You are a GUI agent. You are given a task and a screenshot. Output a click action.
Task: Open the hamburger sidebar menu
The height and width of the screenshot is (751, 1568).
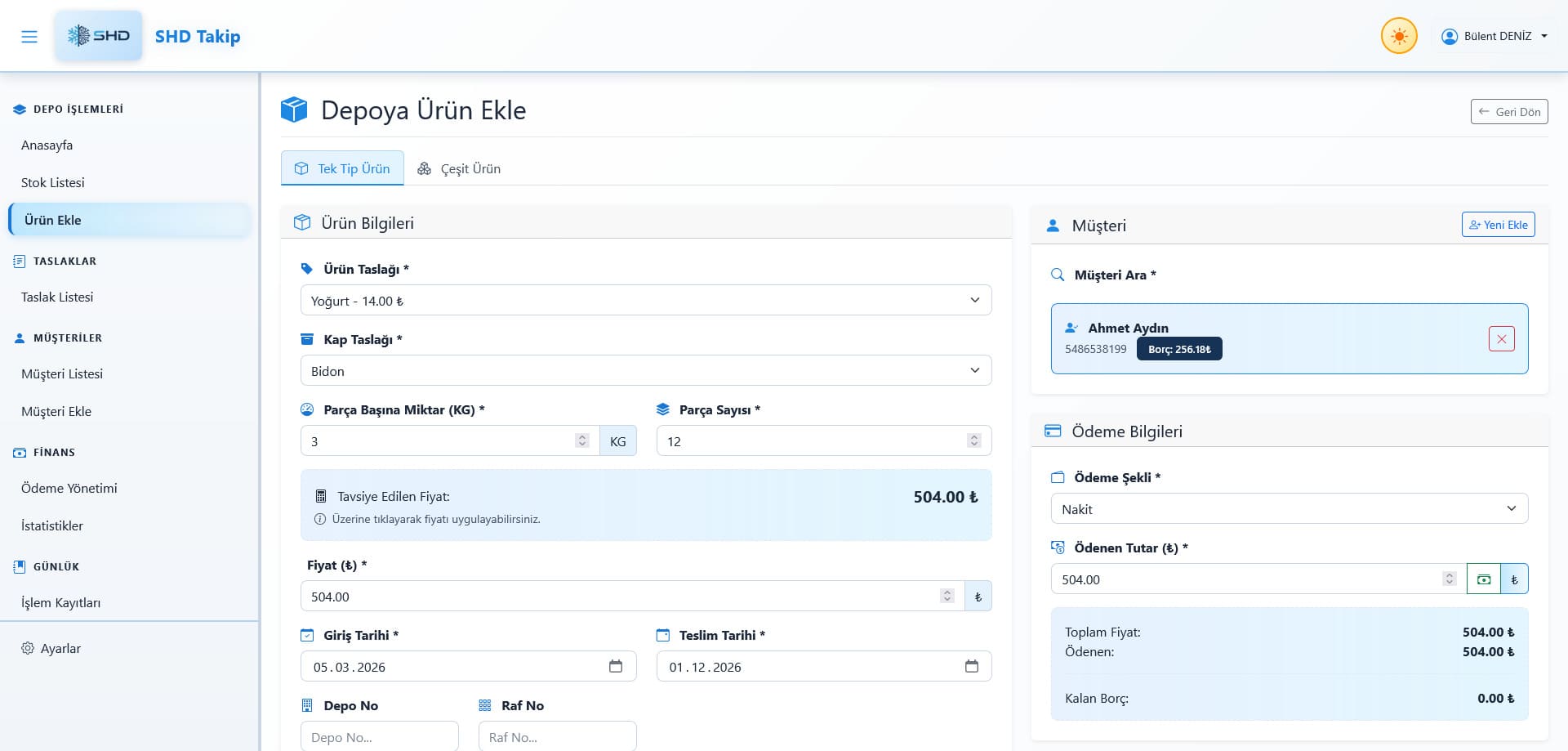(x=29, y=37)
